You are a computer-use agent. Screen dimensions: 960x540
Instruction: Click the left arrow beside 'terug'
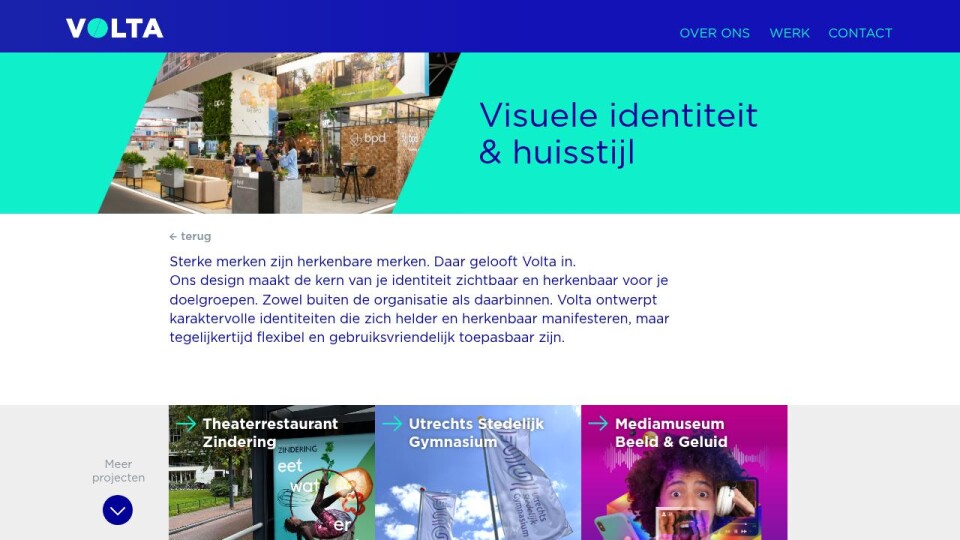coord(173,237)
